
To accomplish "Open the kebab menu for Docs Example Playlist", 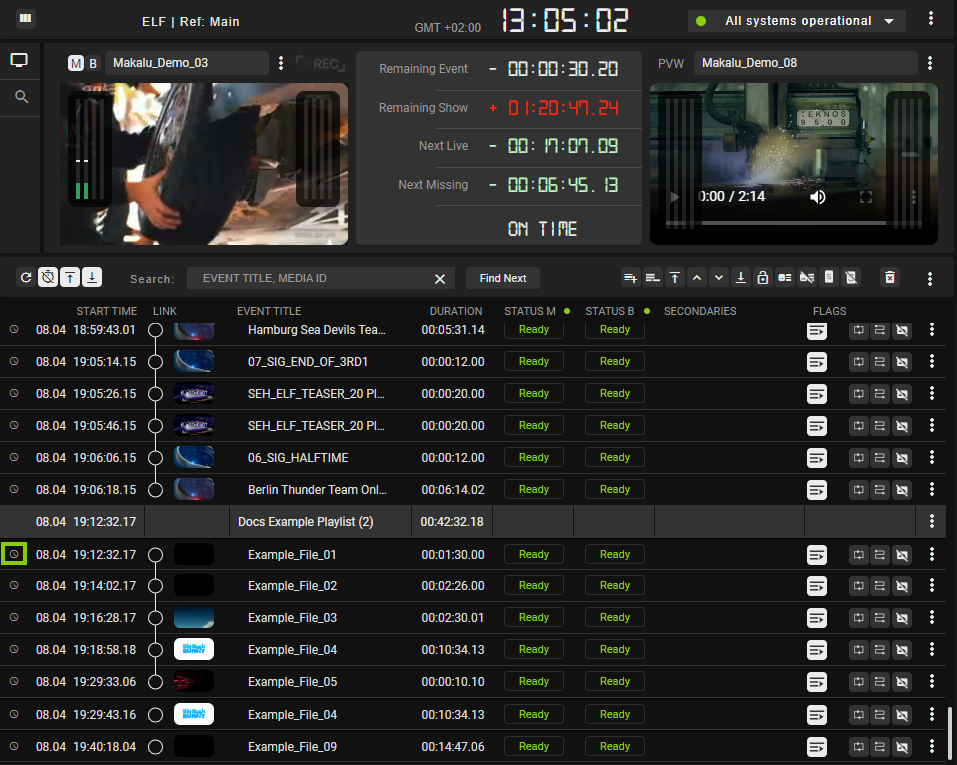I will [932, 521].
